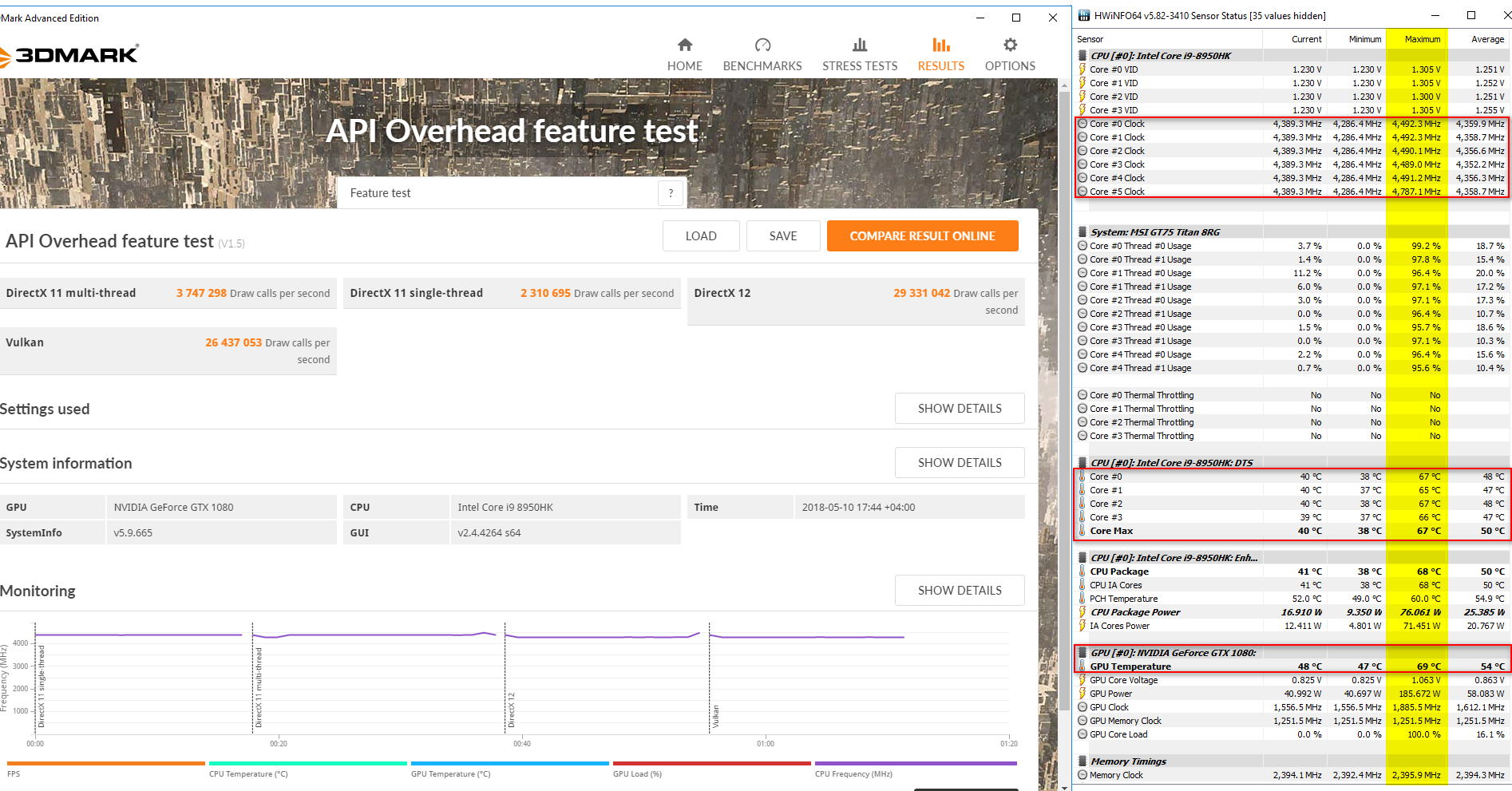The height and width of the screenshot is (791, 1512).
Task: Click icon of Core #0 Thermal Throttling row
Action: [x=1083, y=395]
